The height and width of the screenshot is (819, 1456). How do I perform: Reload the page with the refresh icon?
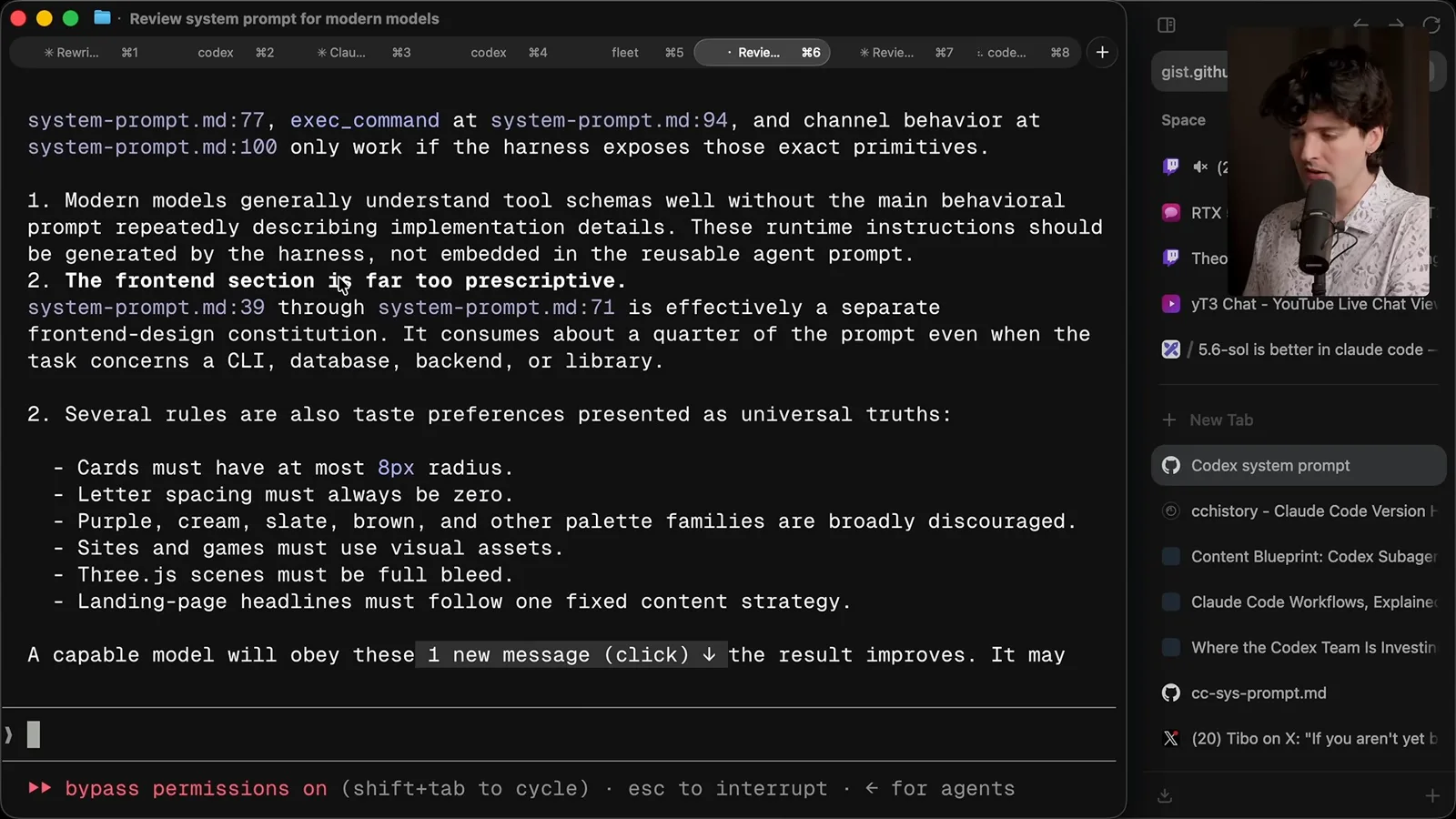[1431, 25]
